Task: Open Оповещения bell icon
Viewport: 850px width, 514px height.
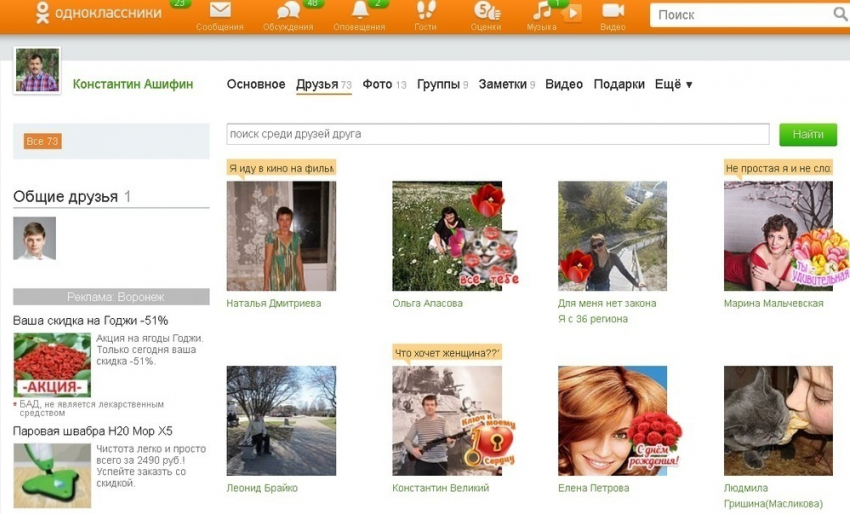Action: (359, 10)
